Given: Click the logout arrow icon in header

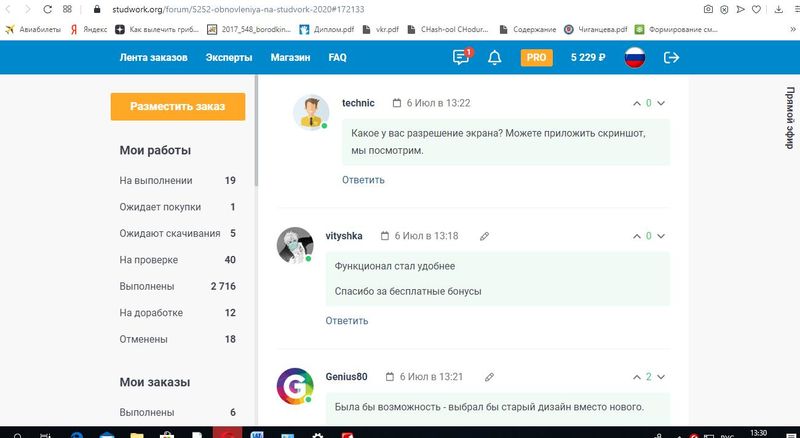Looking at the screenshot, I should [x=672, y=58].
